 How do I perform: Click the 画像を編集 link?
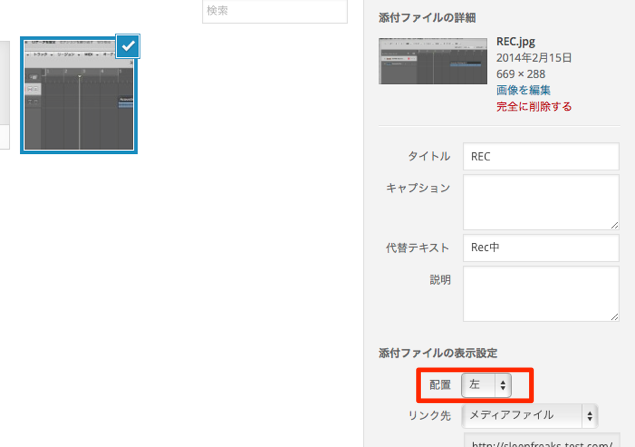(523, 90)
